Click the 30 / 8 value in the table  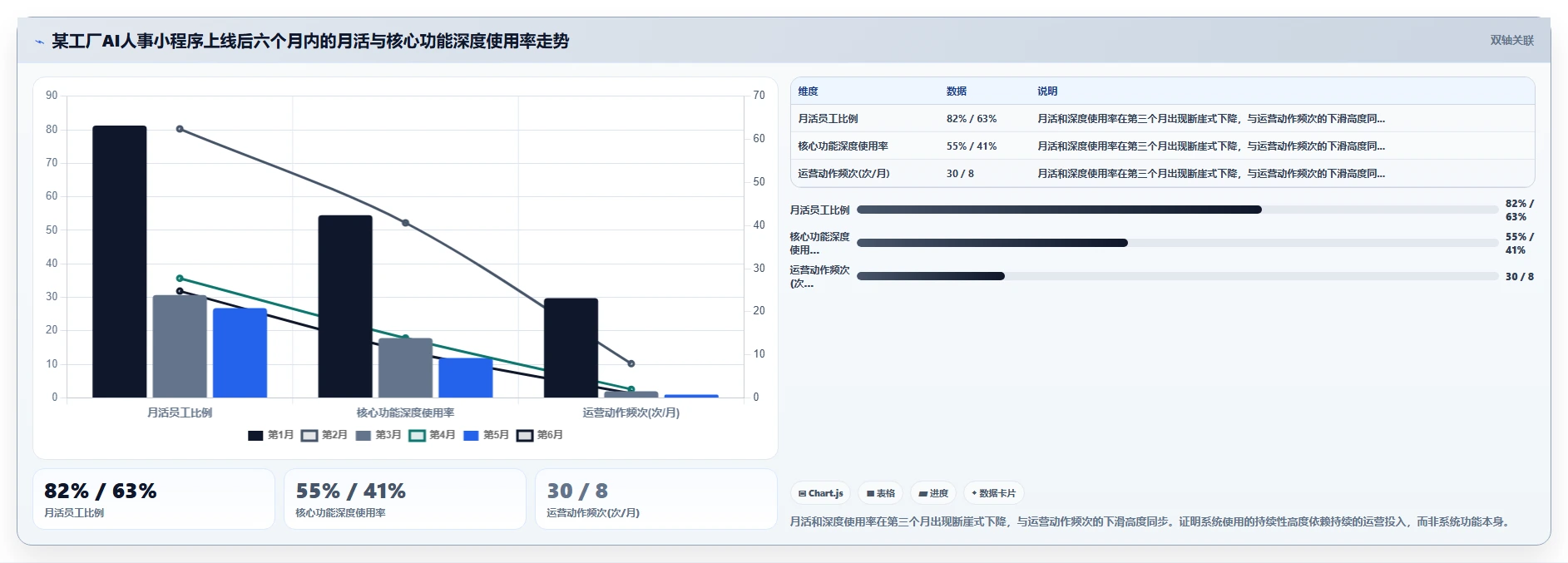(960, 174)
